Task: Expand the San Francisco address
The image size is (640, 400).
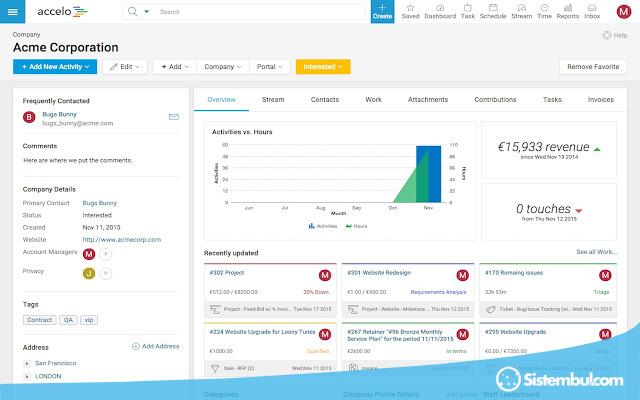Action: coord(27,363)
